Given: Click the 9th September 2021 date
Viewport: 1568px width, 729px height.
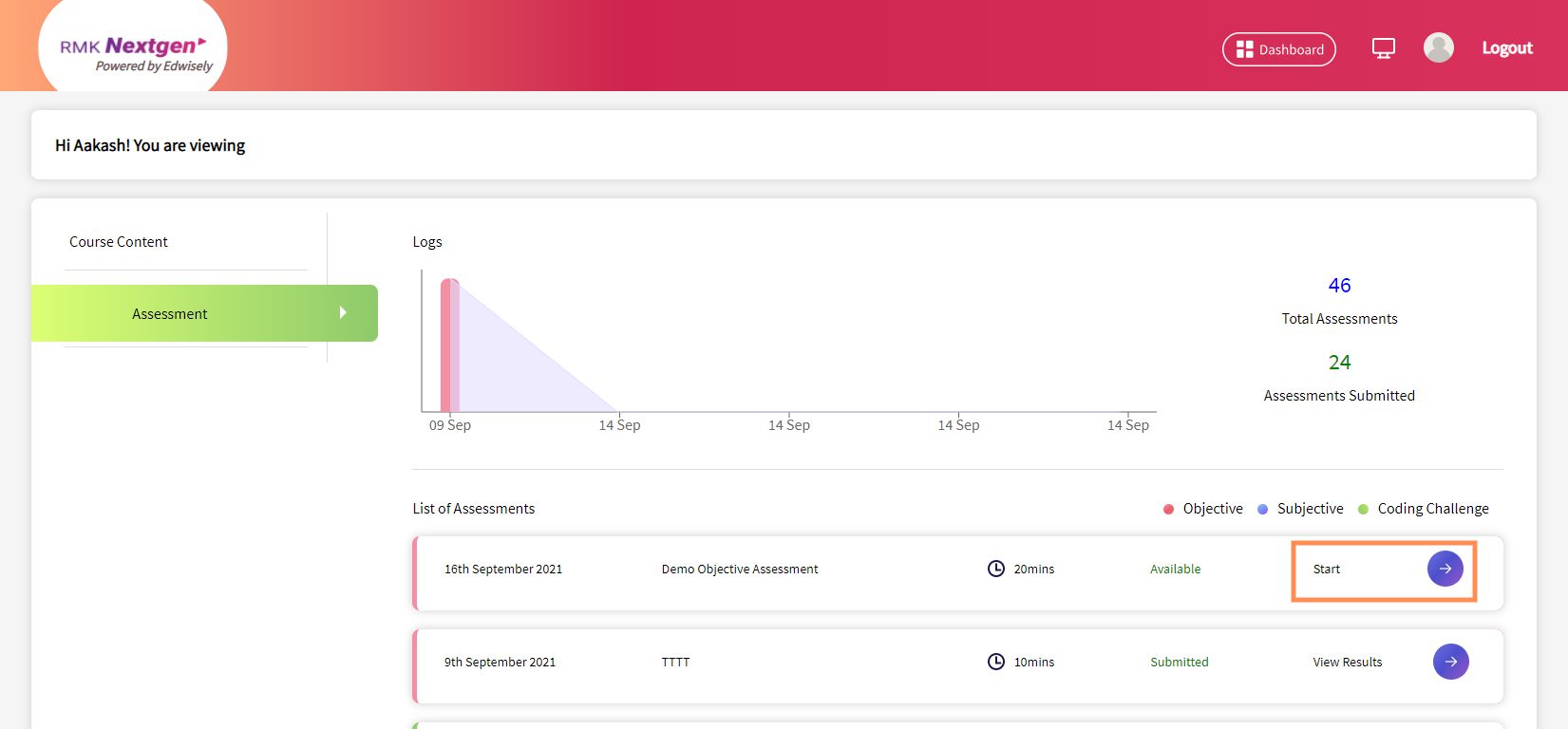Looking at the screenshot, I should (500, 663).
